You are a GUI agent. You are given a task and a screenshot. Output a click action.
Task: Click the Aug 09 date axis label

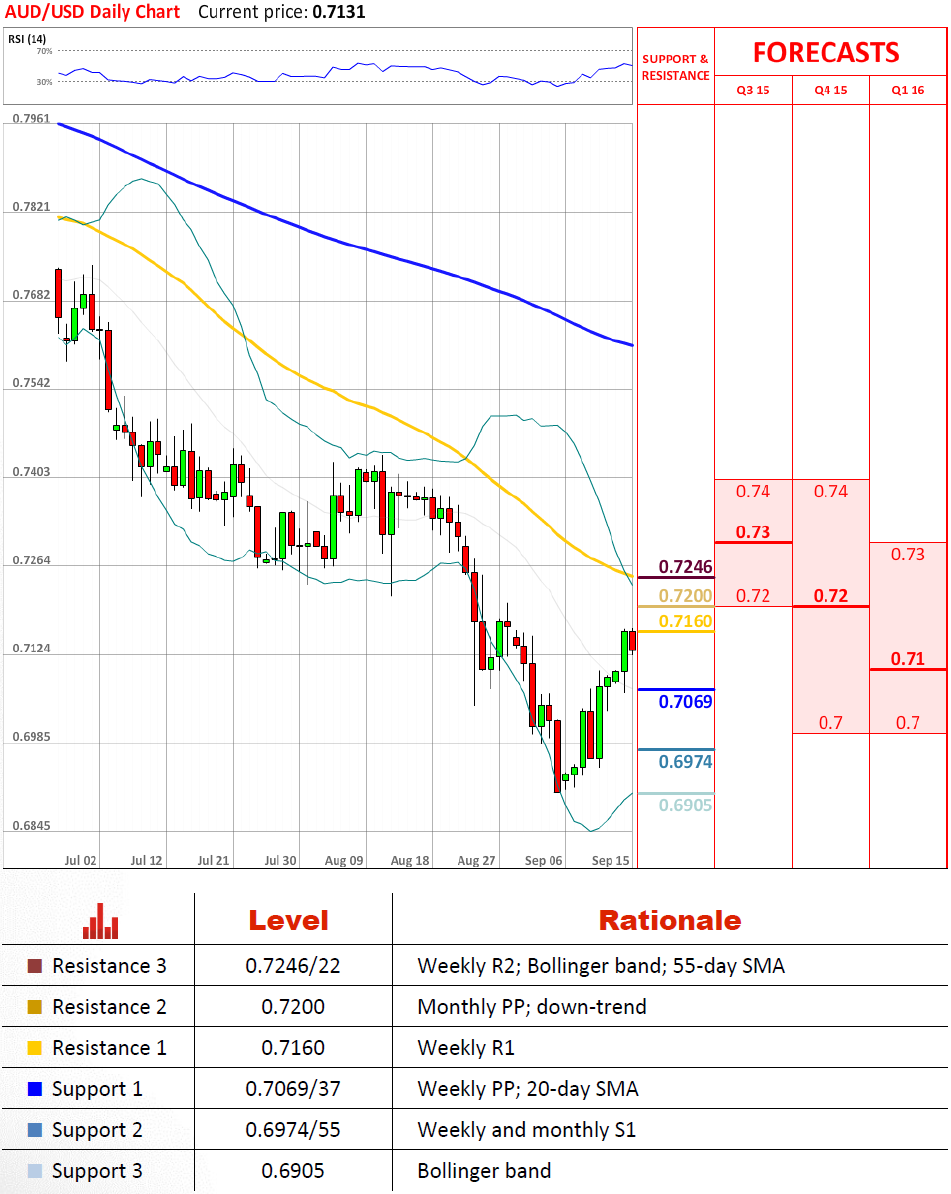point(344,860)
